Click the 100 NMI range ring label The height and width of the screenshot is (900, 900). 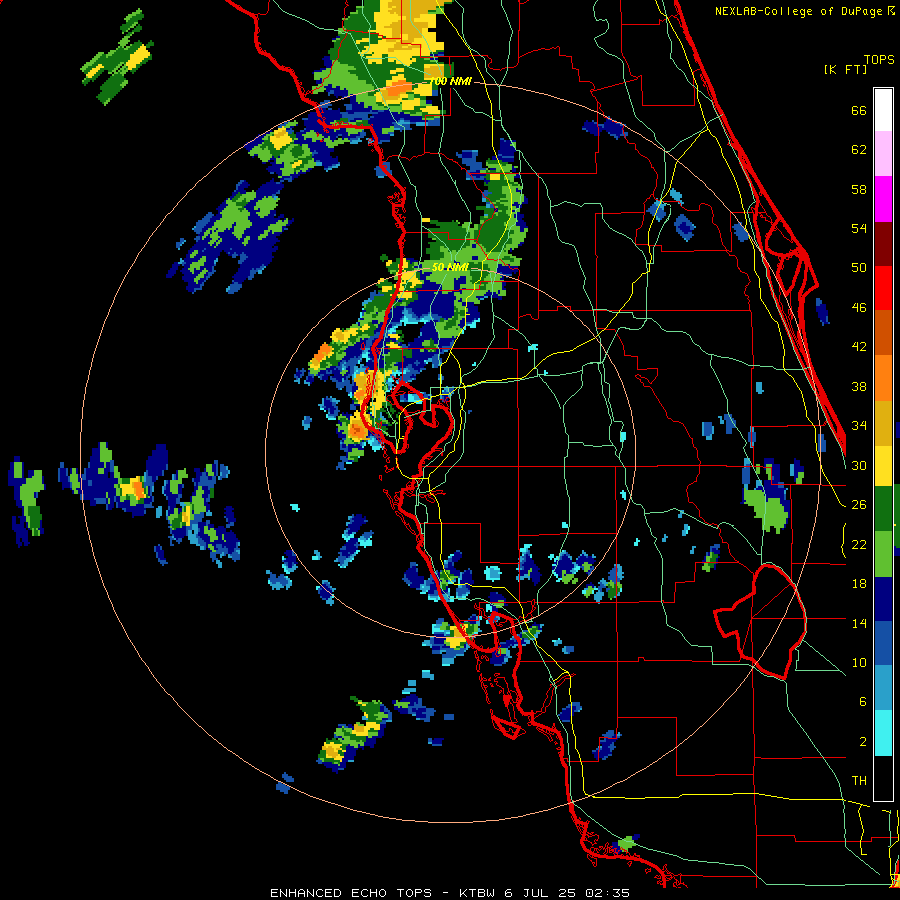451,82
